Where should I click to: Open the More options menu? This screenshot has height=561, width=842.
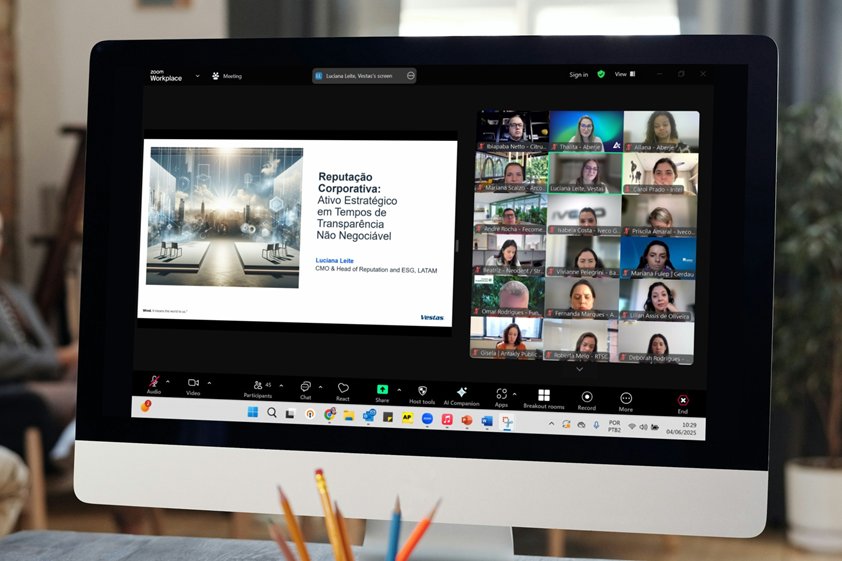coord(626,399)
